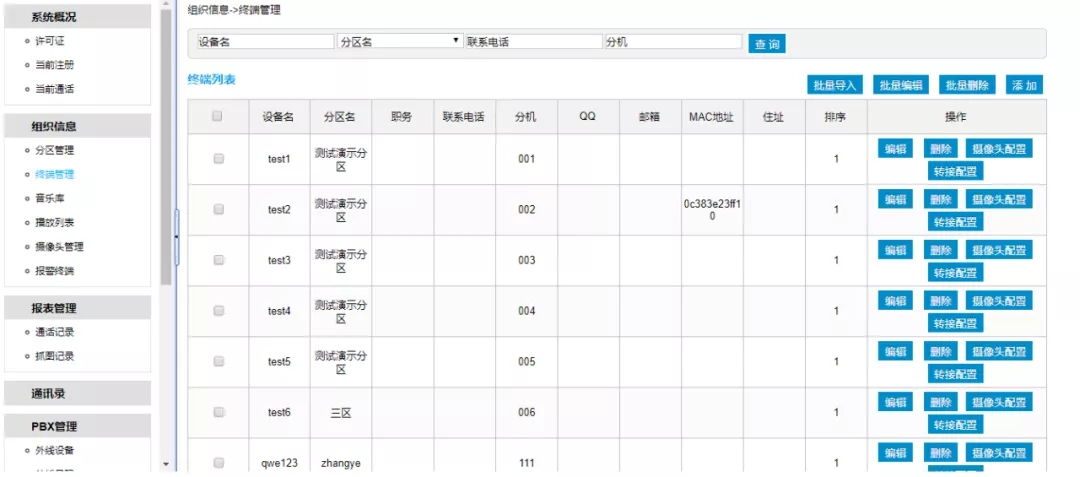
Task: Tick the select-all checkbox in table header
Action: pyautogui.click(x=217, y=116)
